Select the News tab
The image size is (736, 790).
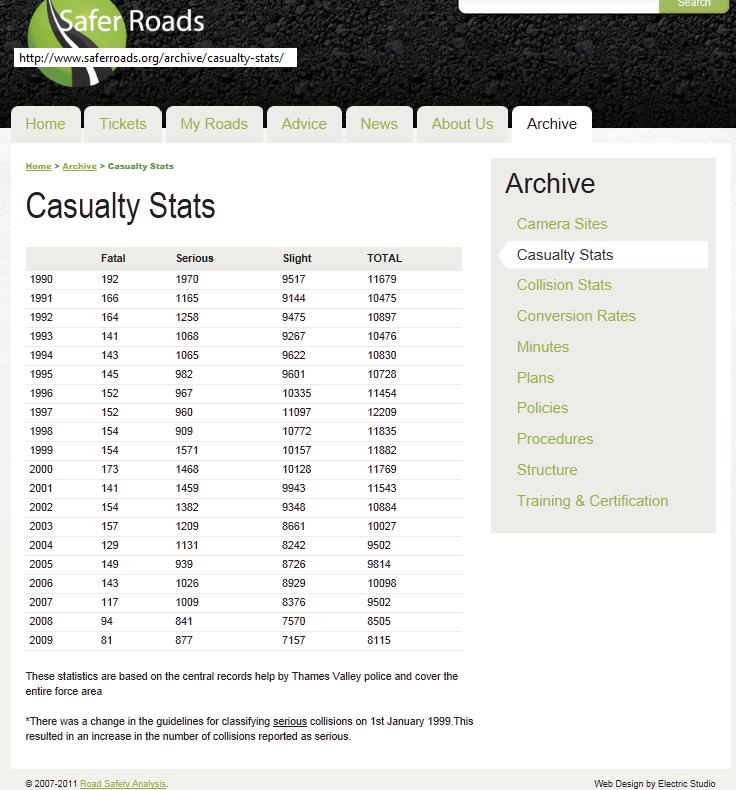pyautogui.click(x=379, y=124)
